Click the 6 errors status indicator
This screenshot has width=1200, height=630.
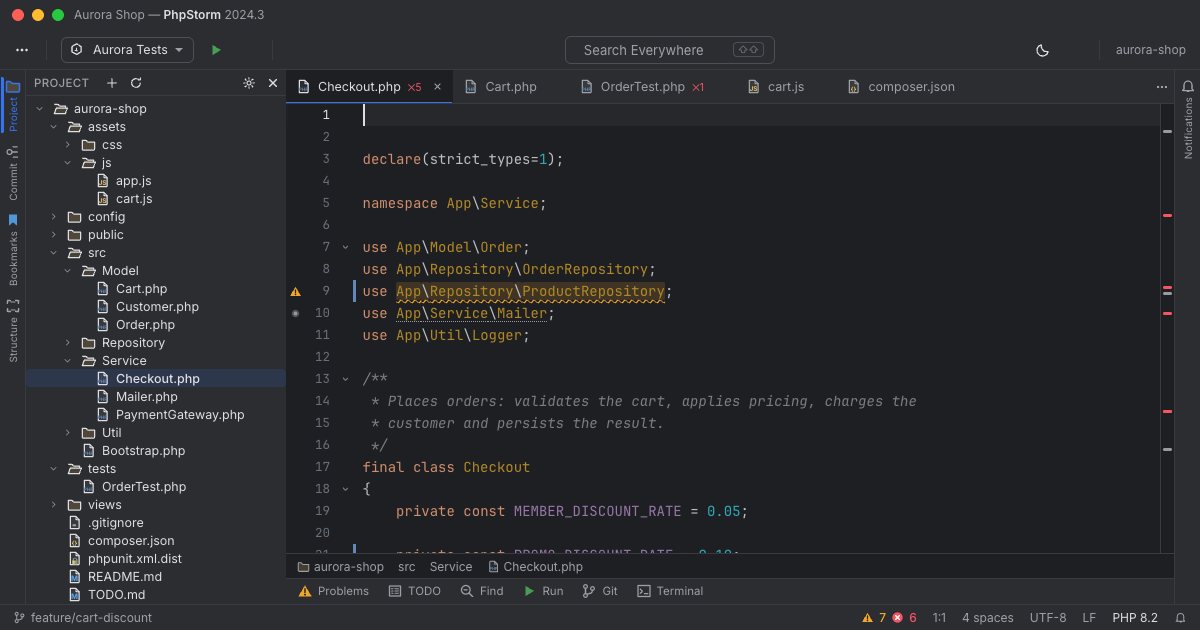click(x=905, y=618)
